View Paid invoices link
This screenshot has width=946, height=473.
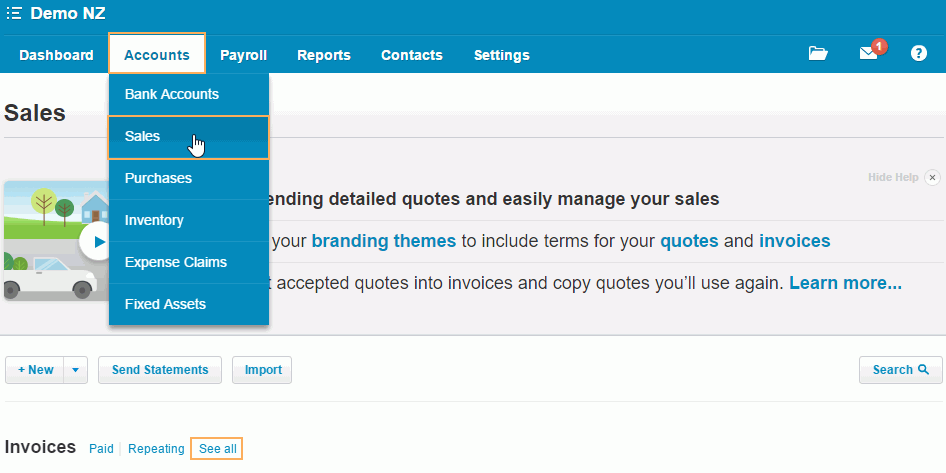(101, 449)
